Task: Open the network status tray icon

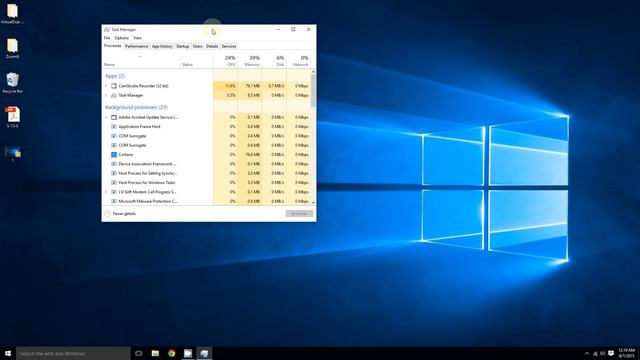Action: pyautogui.click(x=595, y=353)
